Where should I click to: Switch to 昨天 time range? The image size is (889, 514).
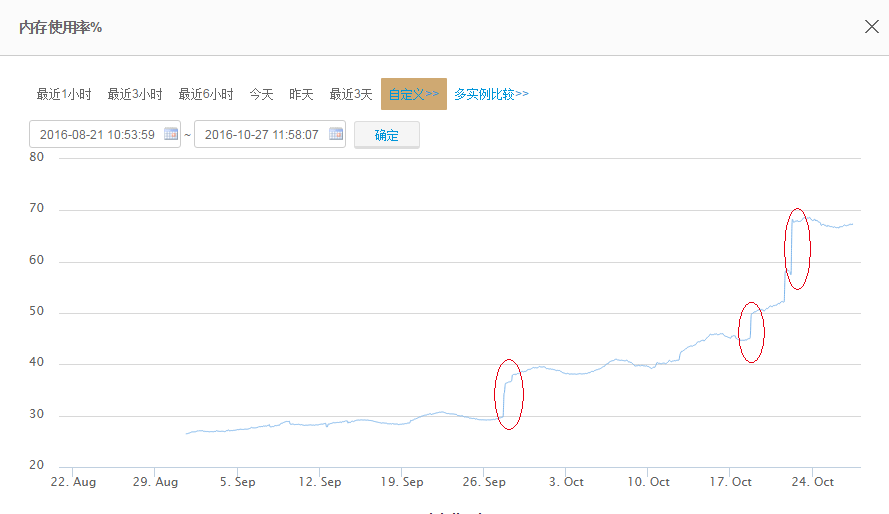pyautogui.click(x=301, y=94)
